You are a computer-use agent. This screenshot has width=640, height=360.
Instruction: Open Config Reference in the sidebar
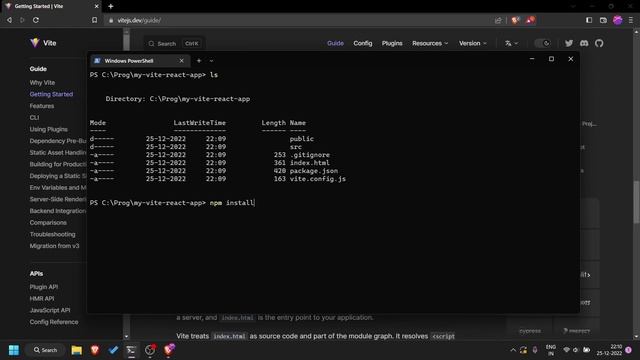click(54, 322)
